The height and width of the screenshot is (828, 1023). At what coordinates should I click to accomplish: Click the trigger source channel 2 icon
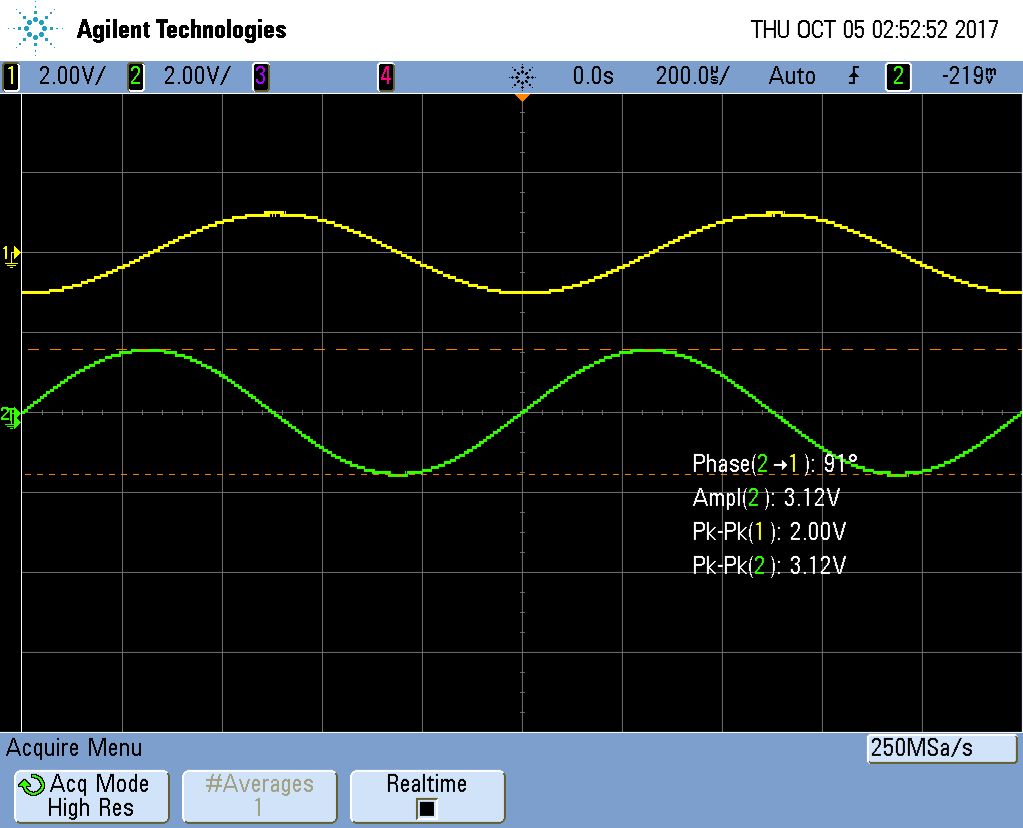point(897,76)
